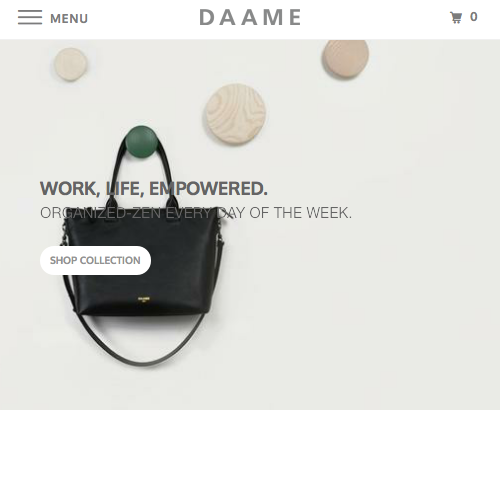Click the gold logo on the bag

tap(144, 299)
